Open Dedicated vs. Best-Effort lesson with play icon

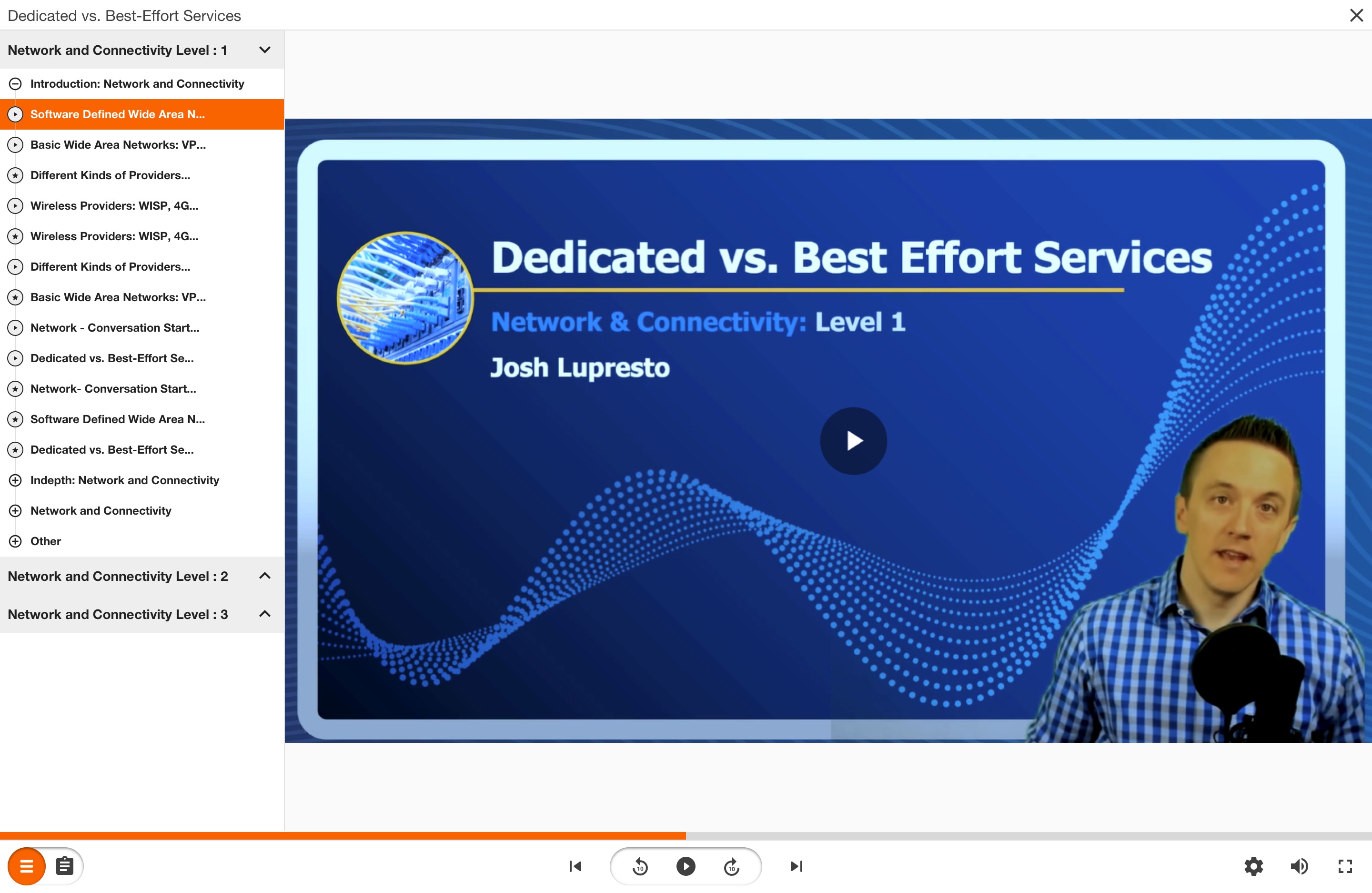click(142, 359)
